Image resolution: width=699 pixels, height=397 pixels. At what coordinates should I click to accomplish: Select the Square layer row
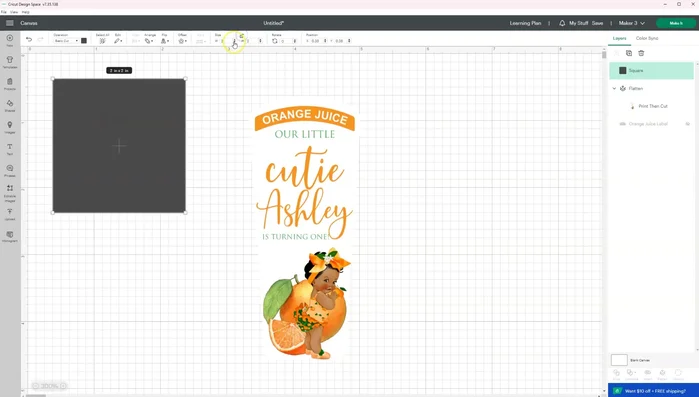click(651, 71)
